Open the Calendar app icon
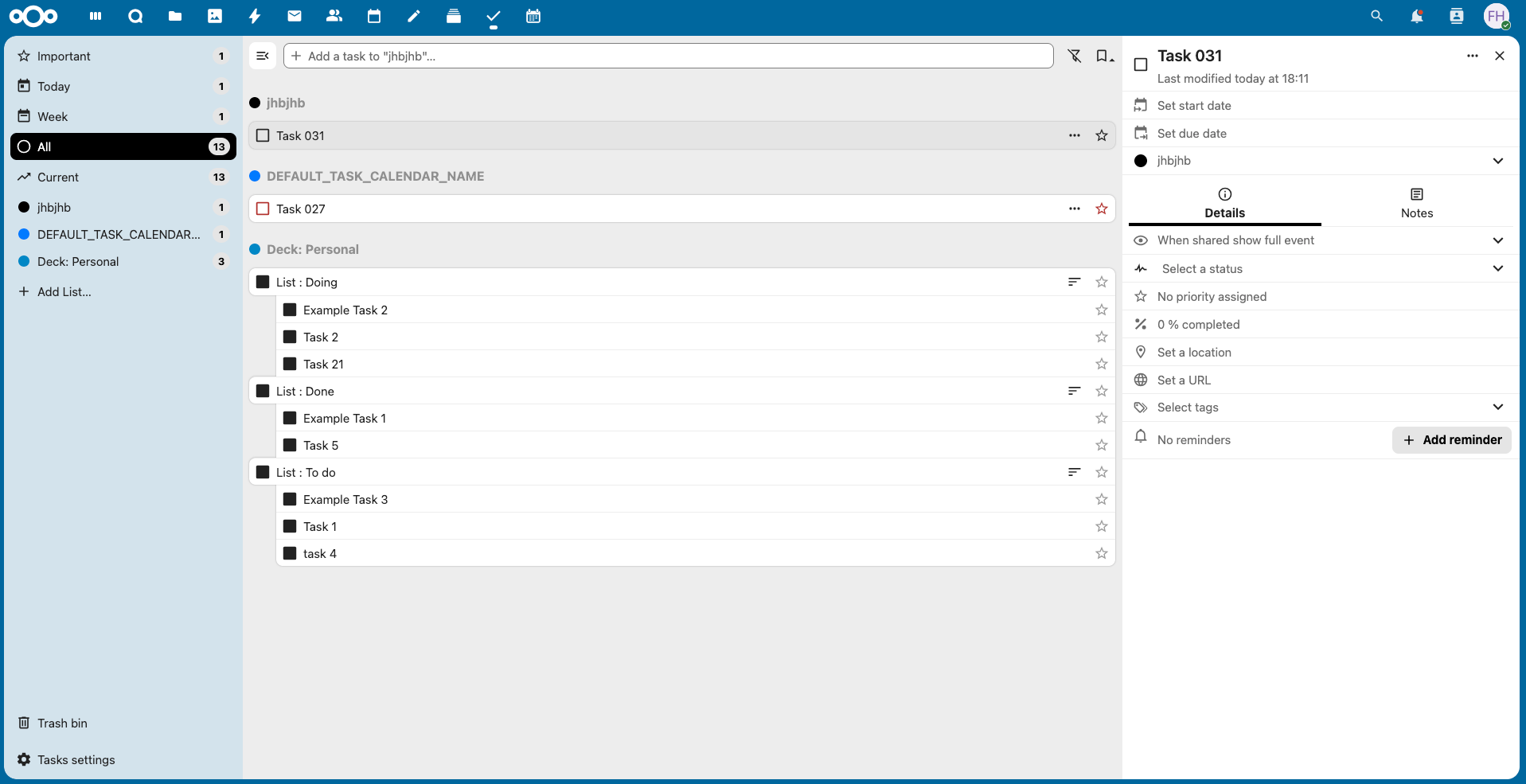The height and width of the screenshot is (784, 1526). [x=373, y=16]
